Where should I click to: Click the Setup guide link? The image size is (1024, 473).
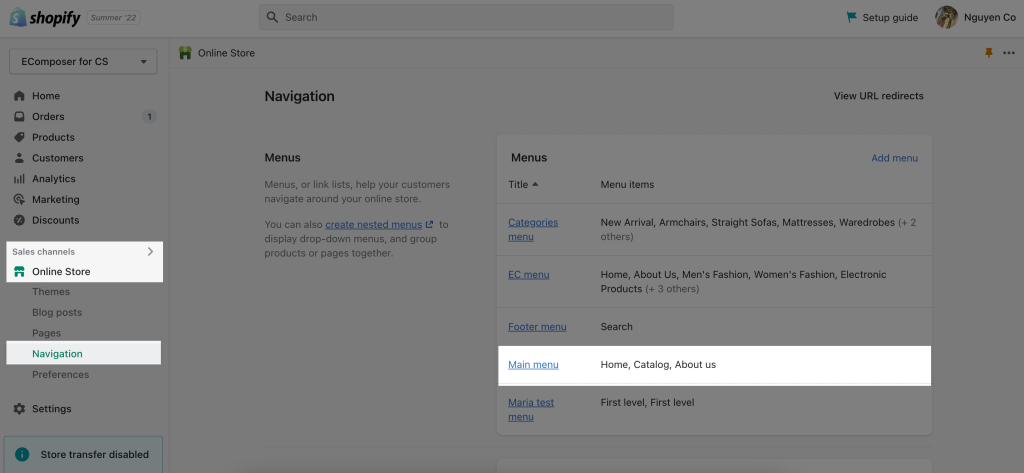point(890,18)
